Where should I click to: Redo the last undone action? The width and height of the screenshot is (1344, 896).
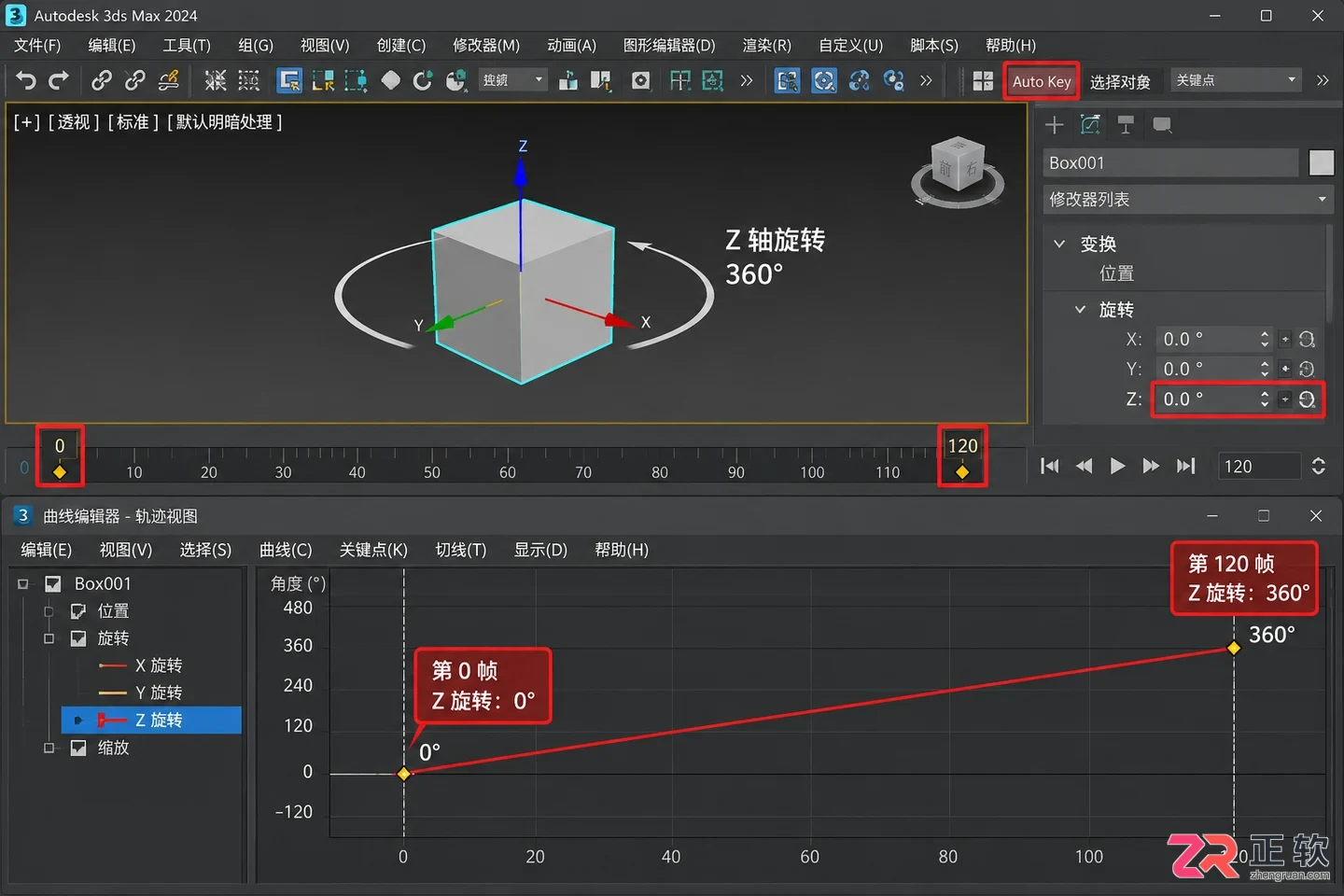point(59,81)
